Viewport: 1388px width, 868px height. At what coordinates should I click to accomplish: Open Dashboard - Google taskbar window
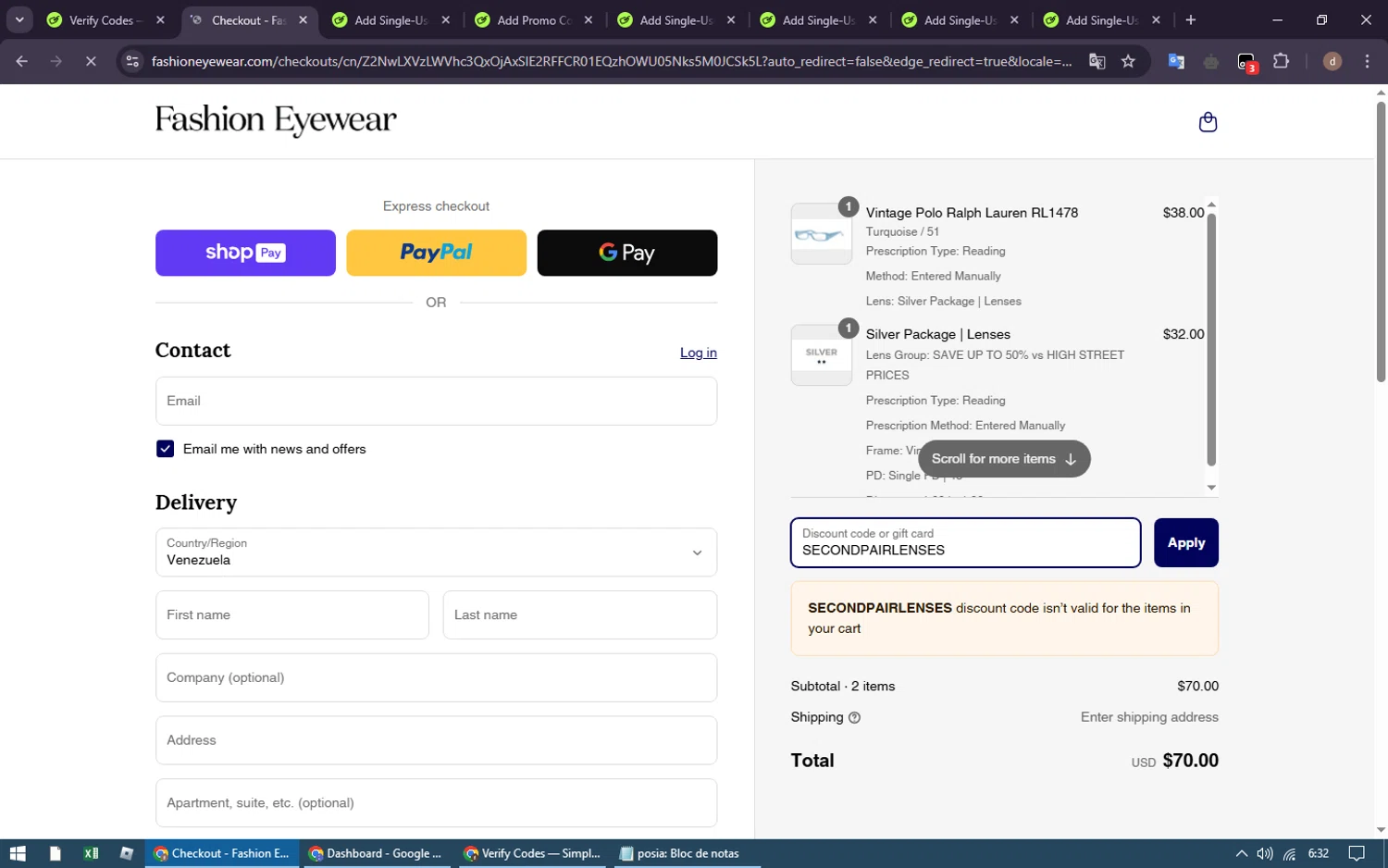[375, 853]
